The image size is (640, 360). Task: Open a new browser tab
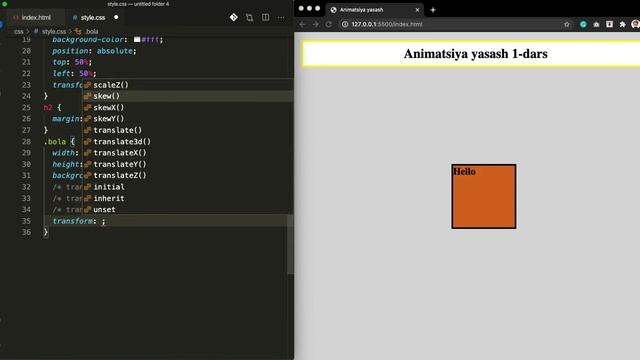click(x=433, y=10)
